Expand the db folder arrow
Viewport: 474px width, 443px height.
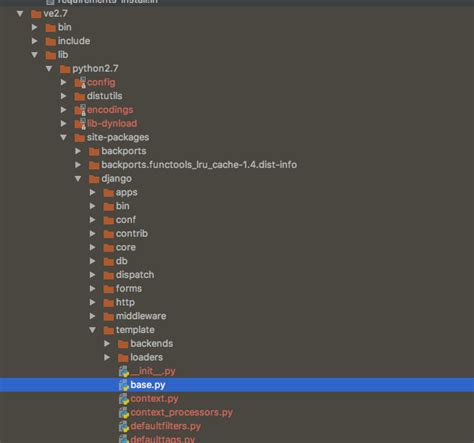(x=93, y=261)
